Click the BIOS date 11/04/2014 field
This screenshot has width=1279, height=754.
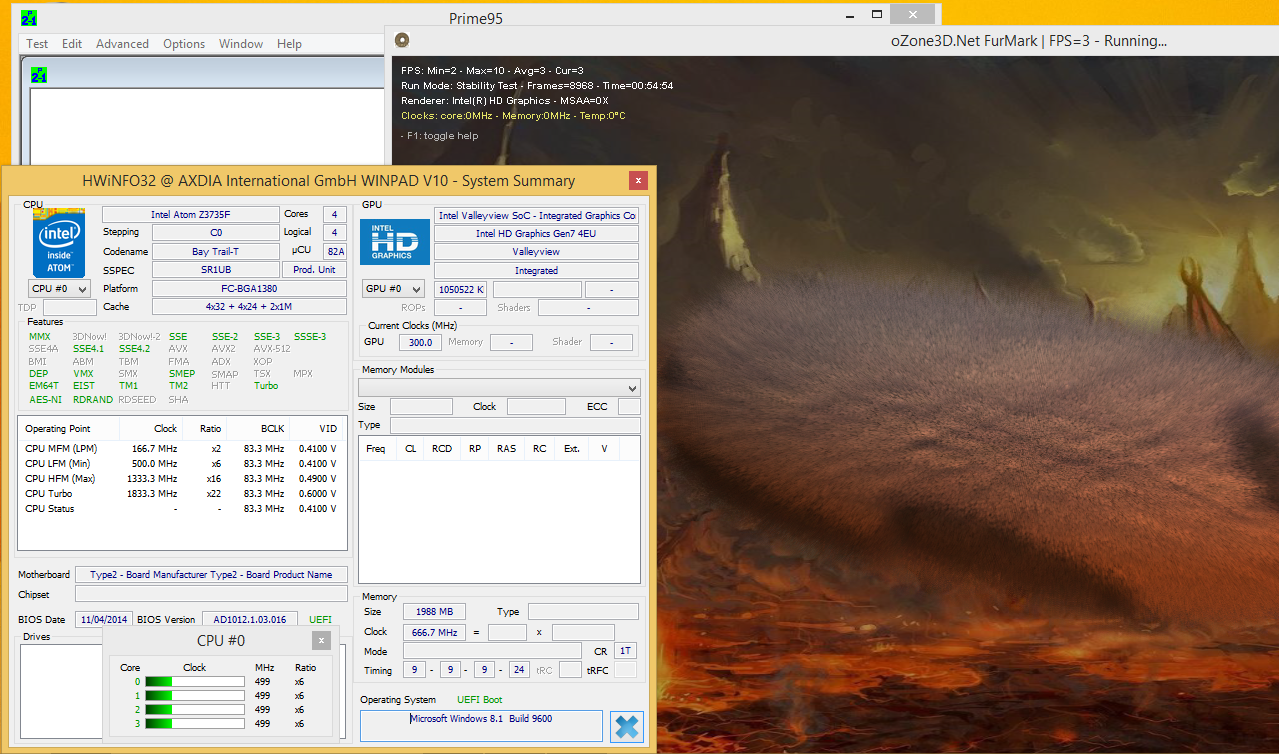[x=103, y=619]
